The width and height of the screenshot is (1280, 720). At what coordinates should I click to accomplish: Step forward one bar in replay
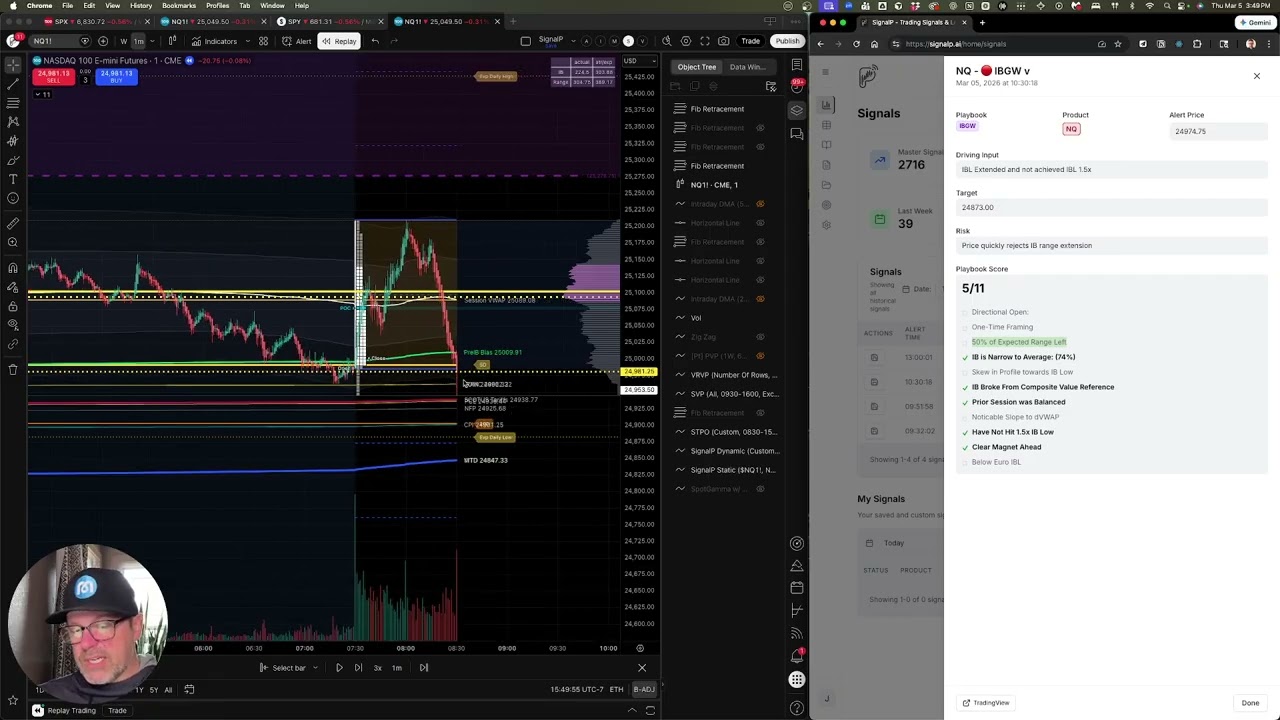point(358,667)
